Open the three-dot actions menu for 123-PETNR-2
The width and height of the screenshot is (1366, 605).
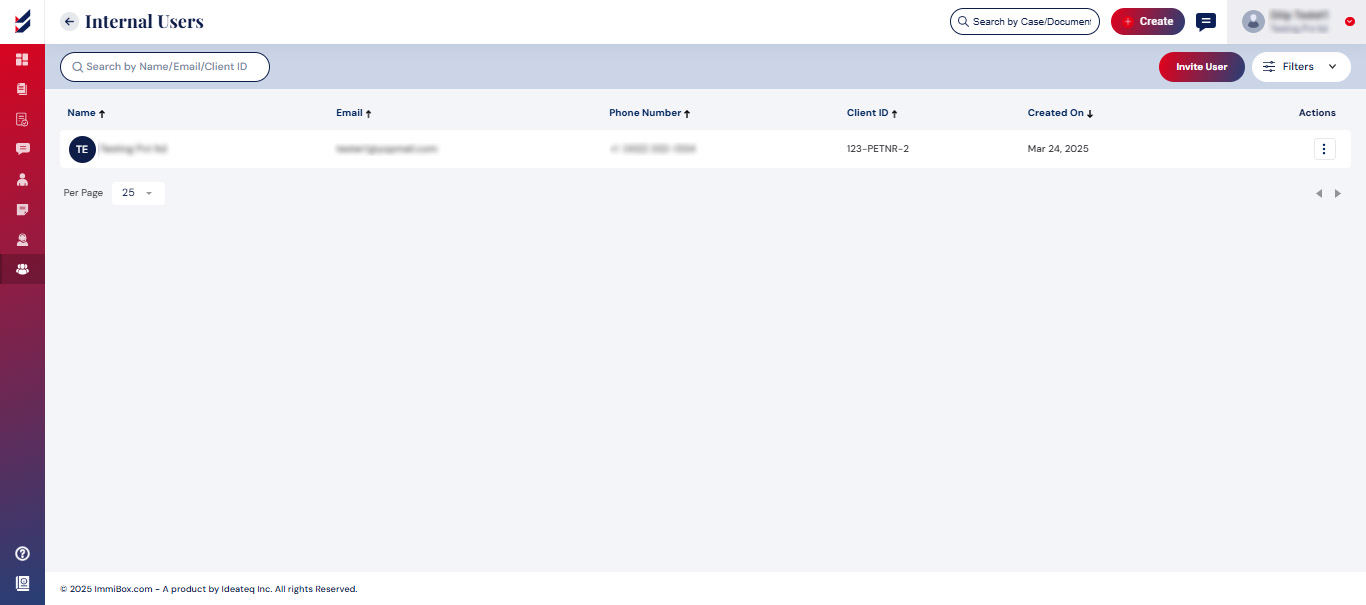1324,149
